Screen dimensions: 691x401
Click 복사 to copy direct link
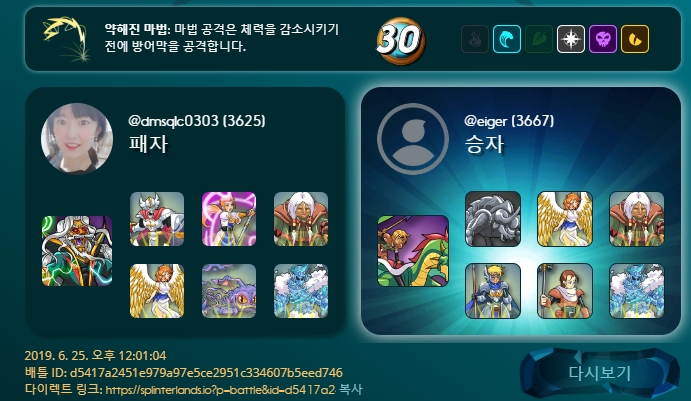350,390
